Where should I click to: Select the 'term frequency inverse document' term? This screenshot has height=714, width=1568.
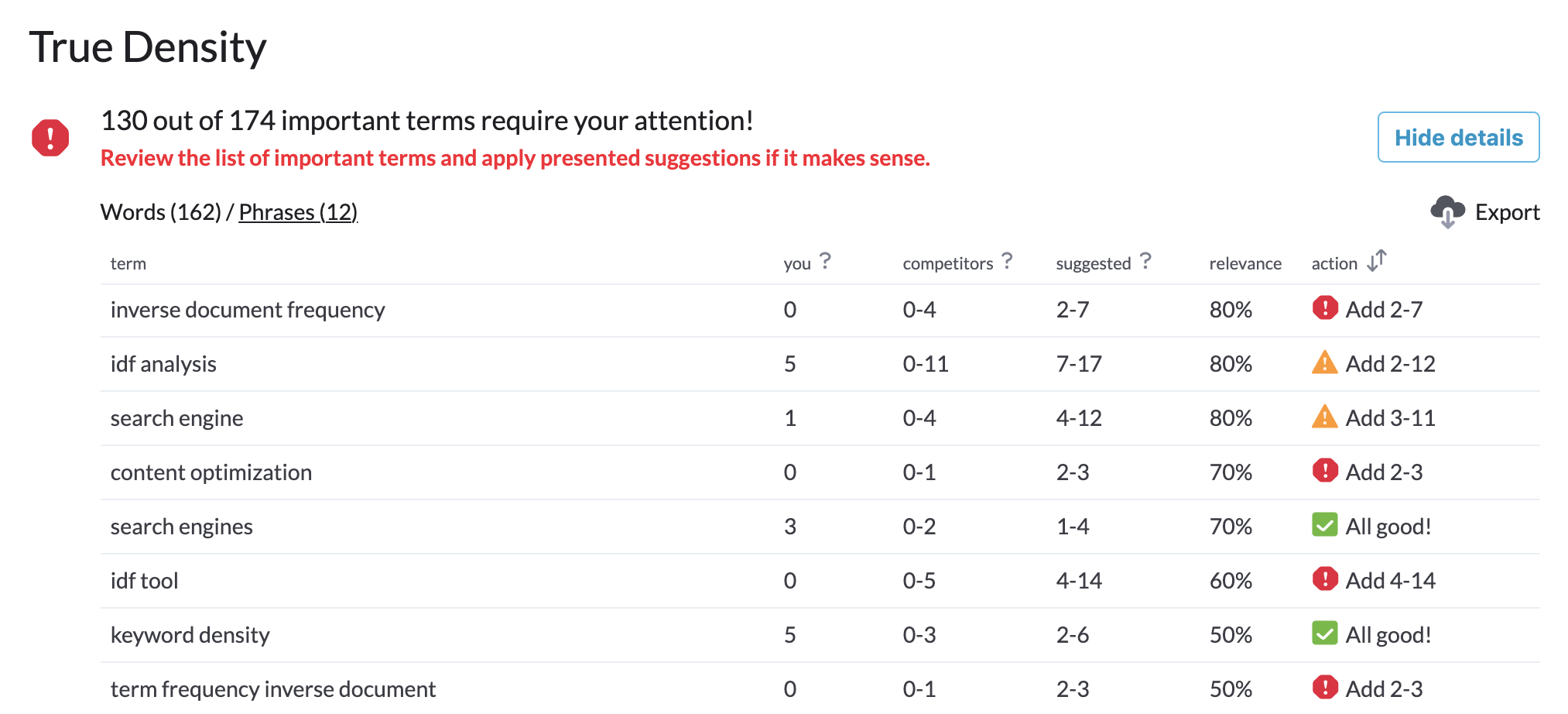[x=273, y=688]
